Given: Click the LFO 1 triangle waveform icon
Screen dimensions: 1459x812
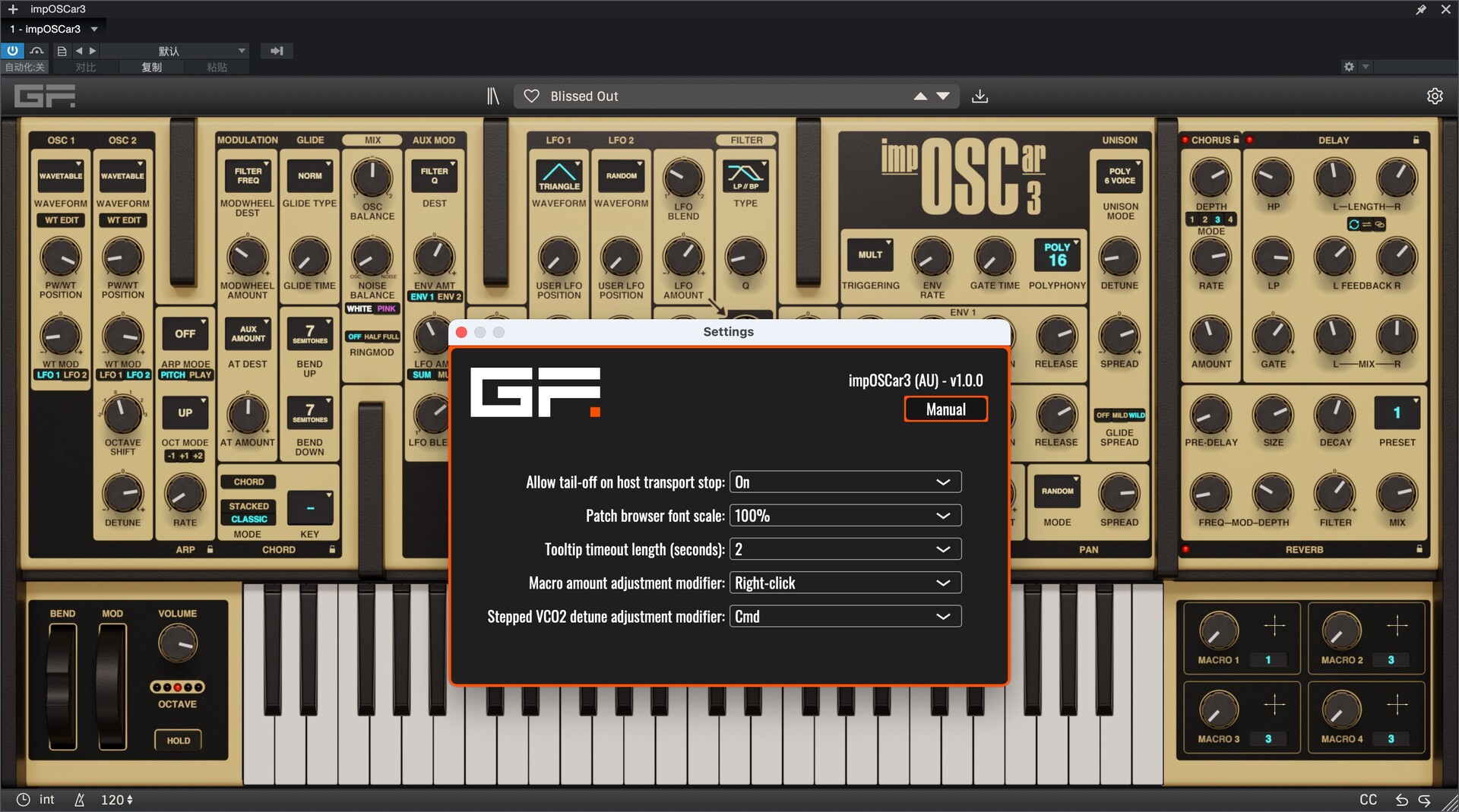Looking at the screenshot, I should (x=559, y=175).
